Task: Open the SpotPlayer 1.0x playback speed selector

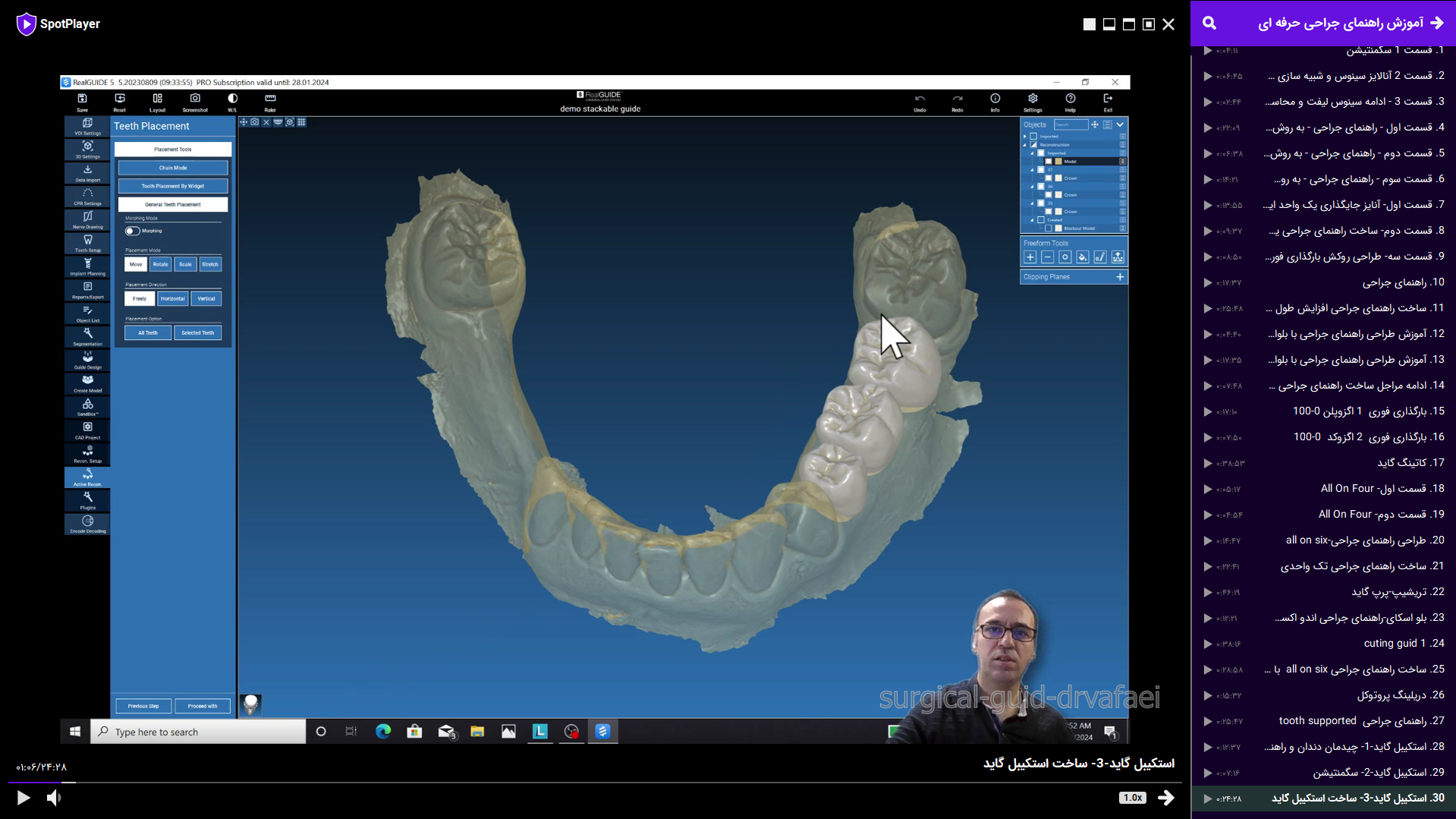Action: tap(1133, 798)
